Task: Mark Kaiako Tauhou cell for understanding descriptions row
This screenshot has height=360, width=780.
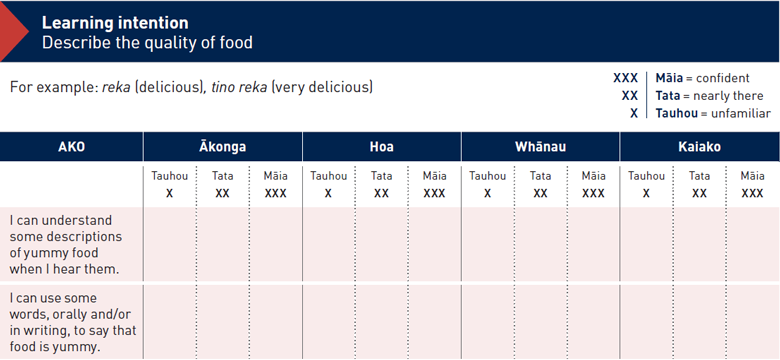Action: (646, 244)
